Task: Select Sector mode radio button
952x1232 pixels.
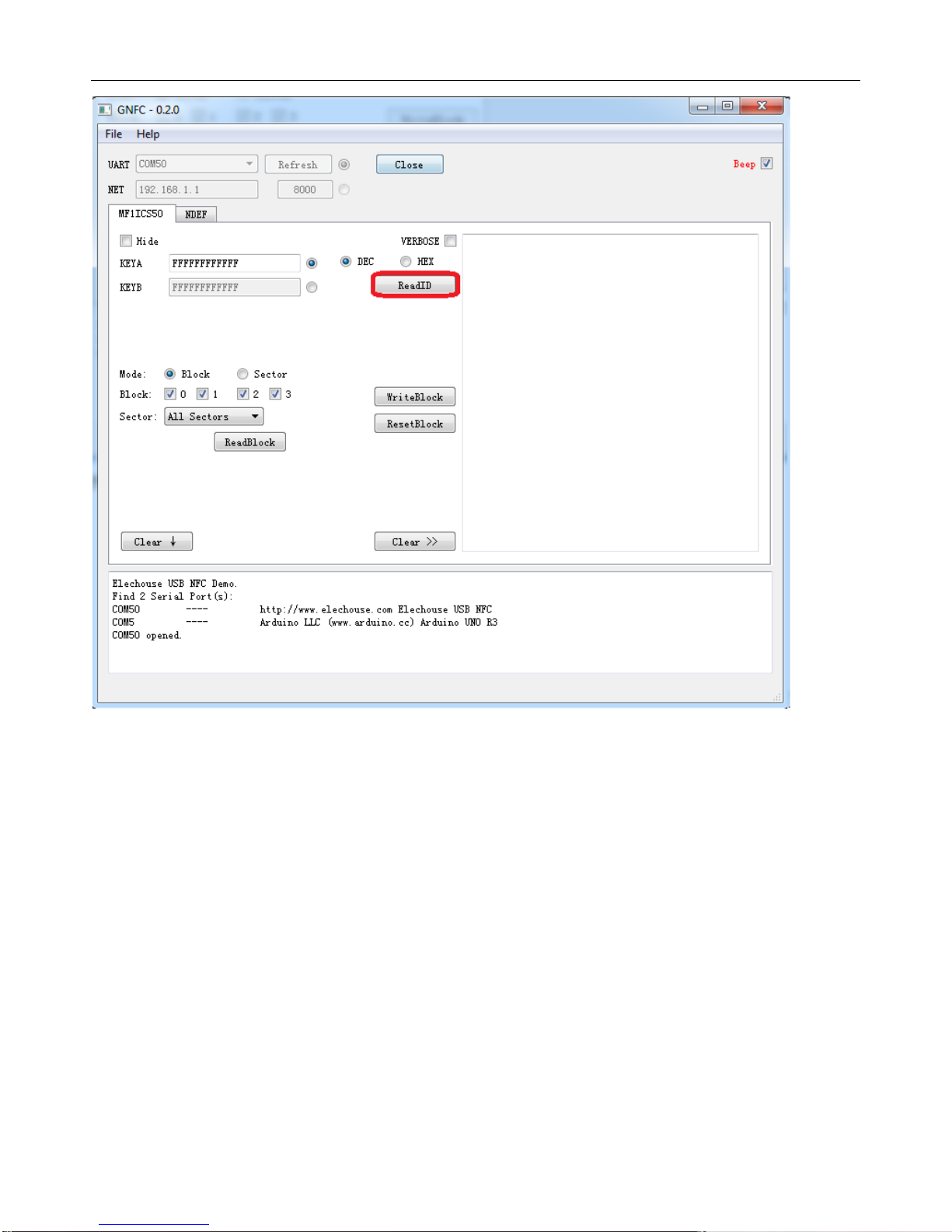Action: click(242, 374)
